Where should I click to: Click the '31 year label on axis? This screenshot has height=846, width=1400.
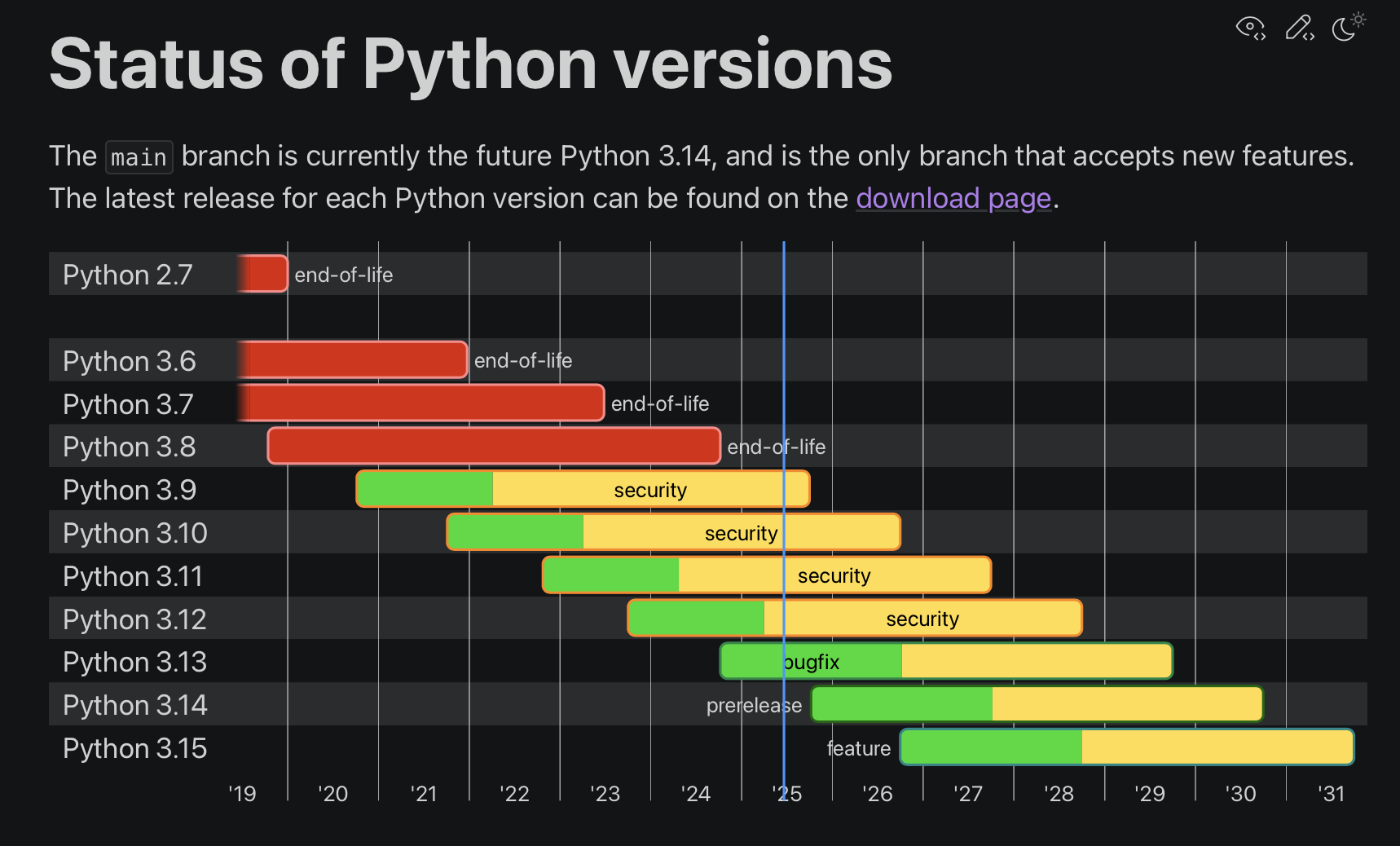[x=1332, y=794]
